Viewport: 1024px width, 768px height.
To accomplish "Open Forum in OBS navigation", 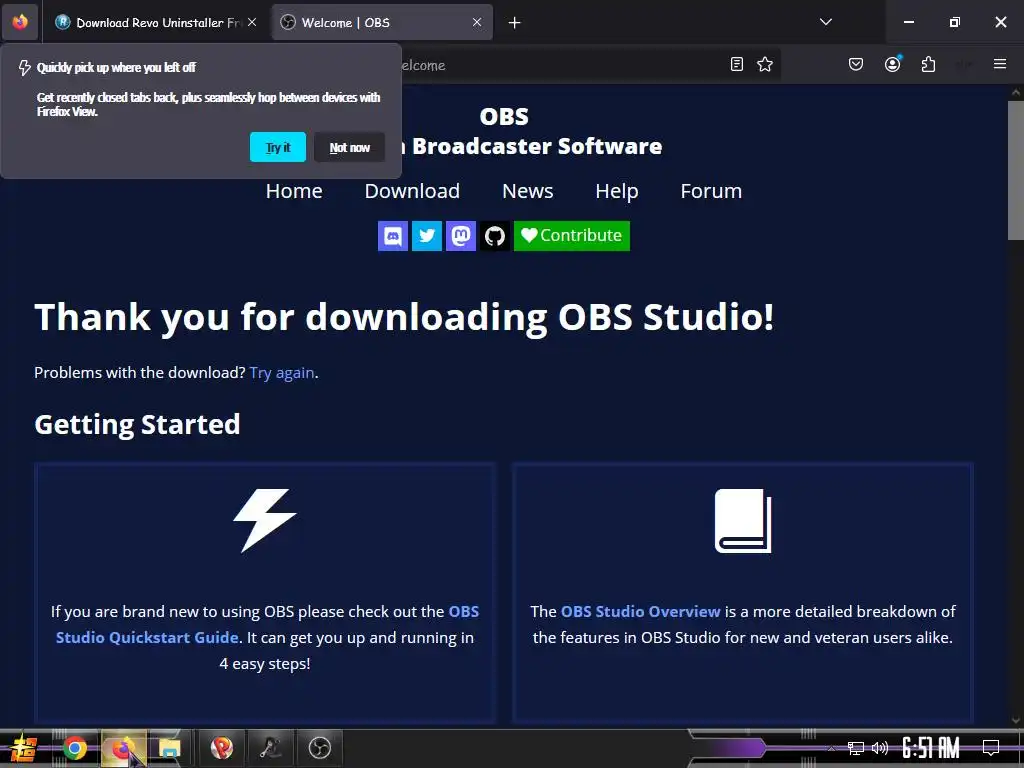I will click(711, 191).
